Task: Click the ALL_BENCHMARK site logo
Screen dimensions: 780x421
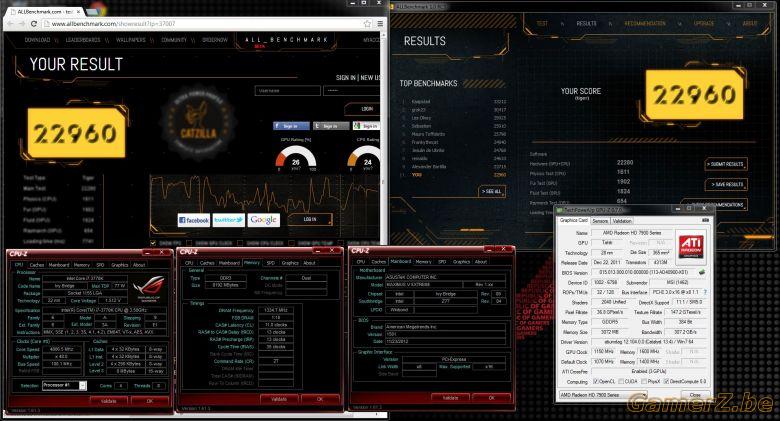Action: tap(286, 41)
